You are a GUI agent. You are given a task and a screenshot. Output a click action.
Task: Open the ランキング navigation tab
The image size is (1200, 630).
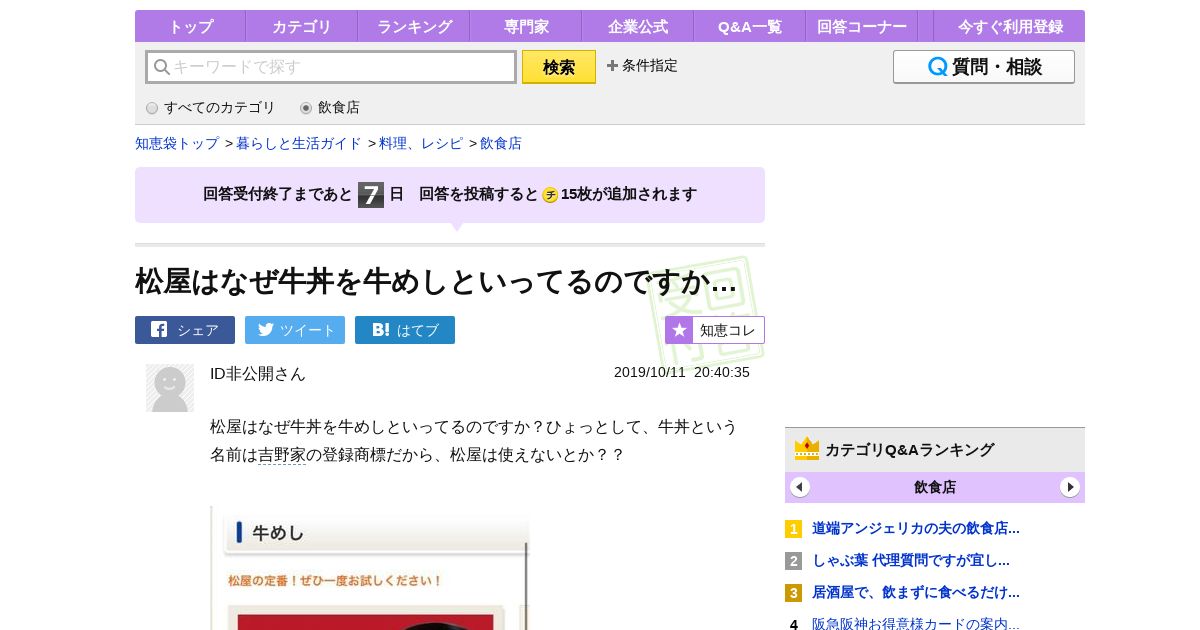pyautogui.click(x=413, y=26)
